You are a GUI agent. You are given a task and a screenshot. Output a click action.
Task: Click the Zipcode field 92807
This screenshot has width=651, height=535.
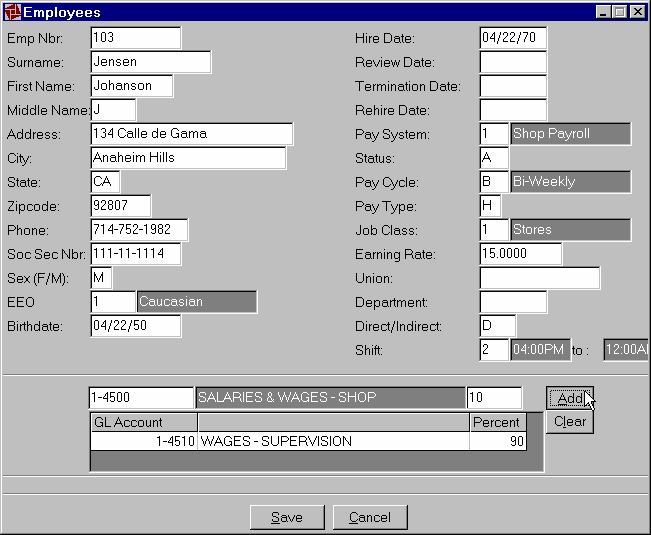click(x=120, y=206)
